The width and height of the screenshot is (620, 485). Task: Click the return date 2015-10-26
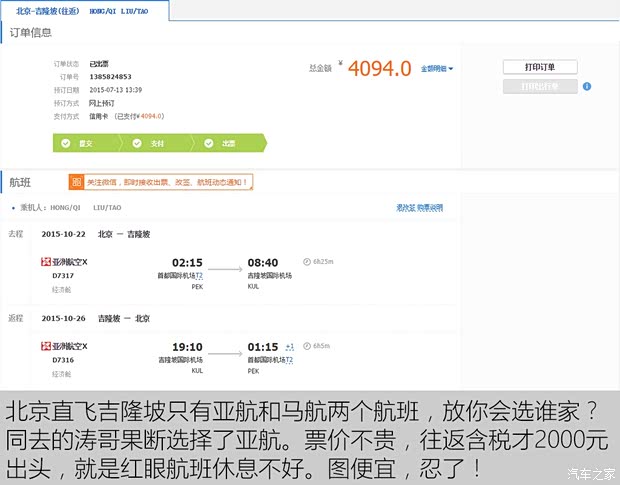(63, 319)
